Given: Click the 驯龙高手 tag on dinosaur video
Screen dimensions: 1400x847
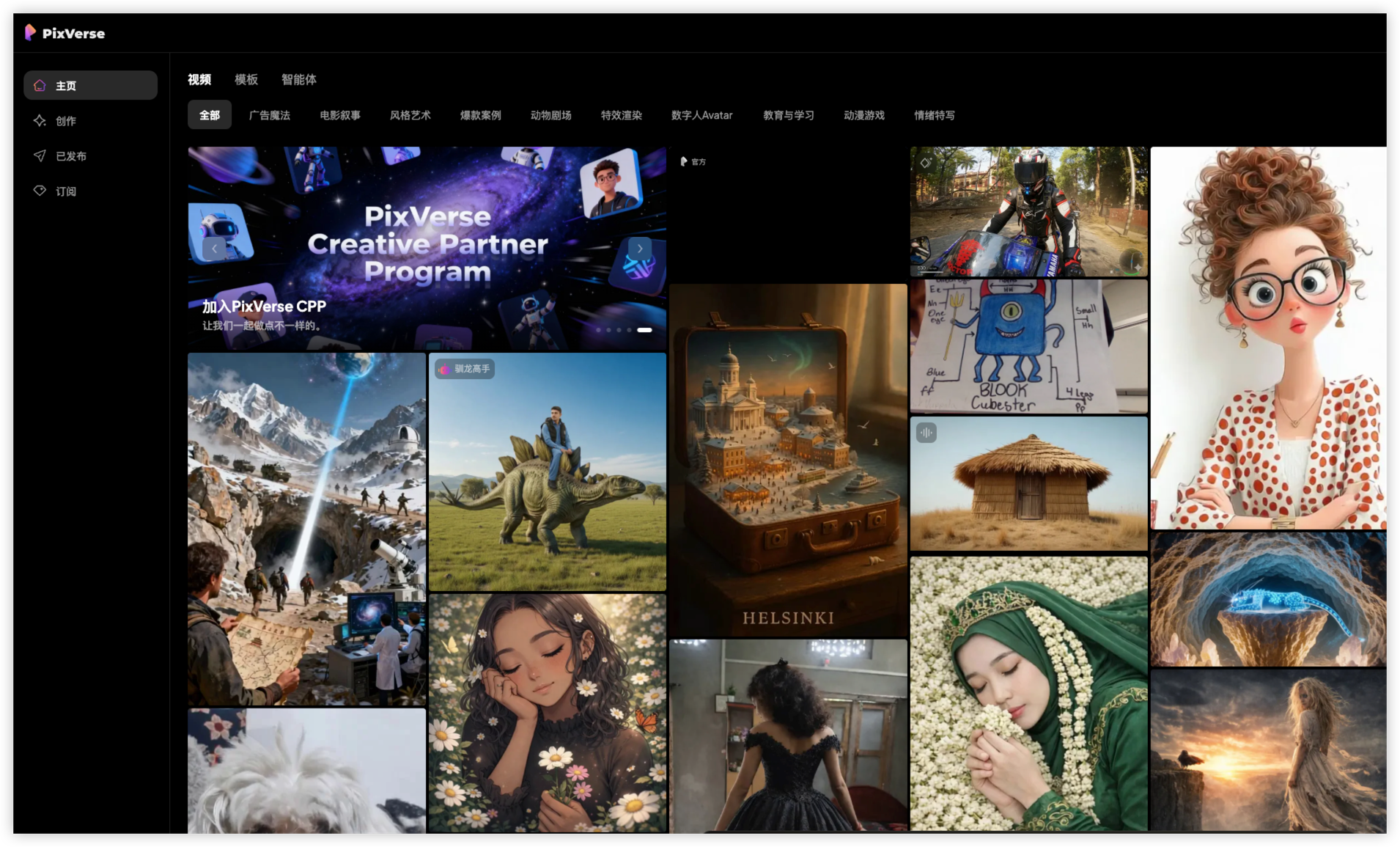Looking at the screenshot, I should (465, 369).
